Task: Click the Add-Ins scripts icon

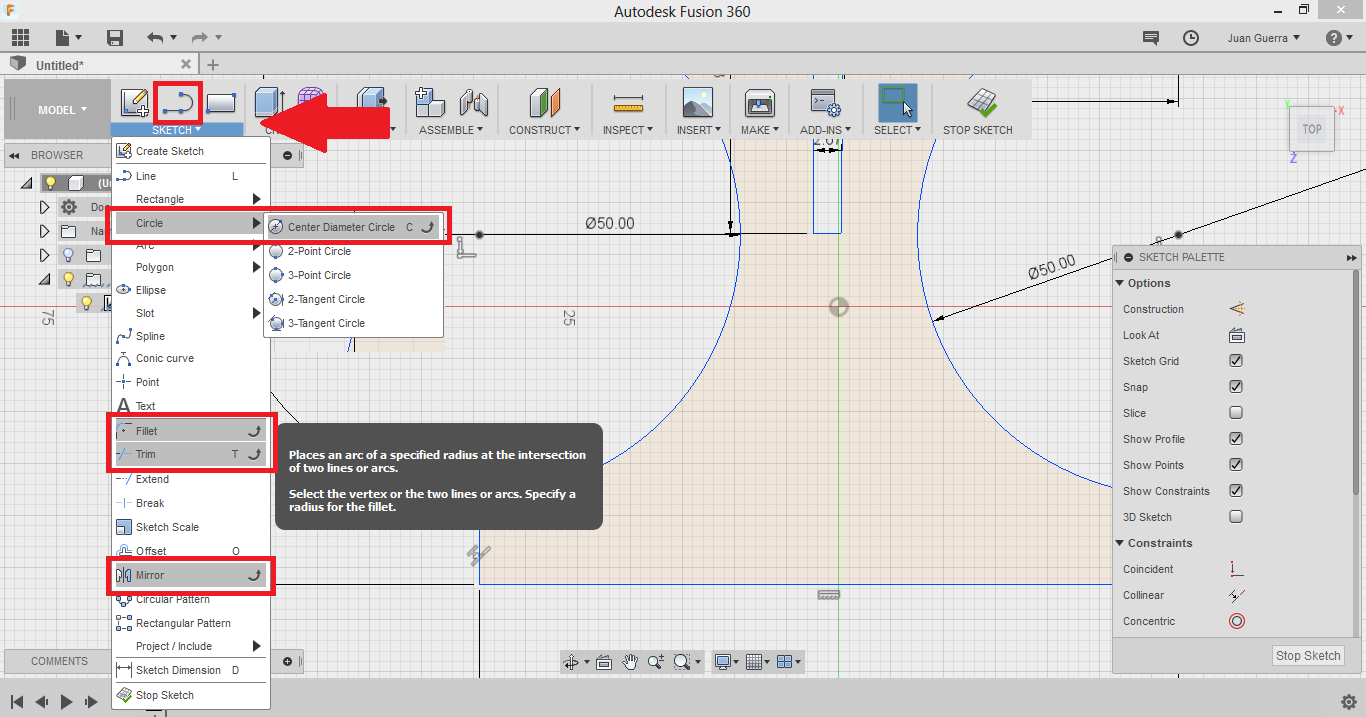Action: click(825, 102)
